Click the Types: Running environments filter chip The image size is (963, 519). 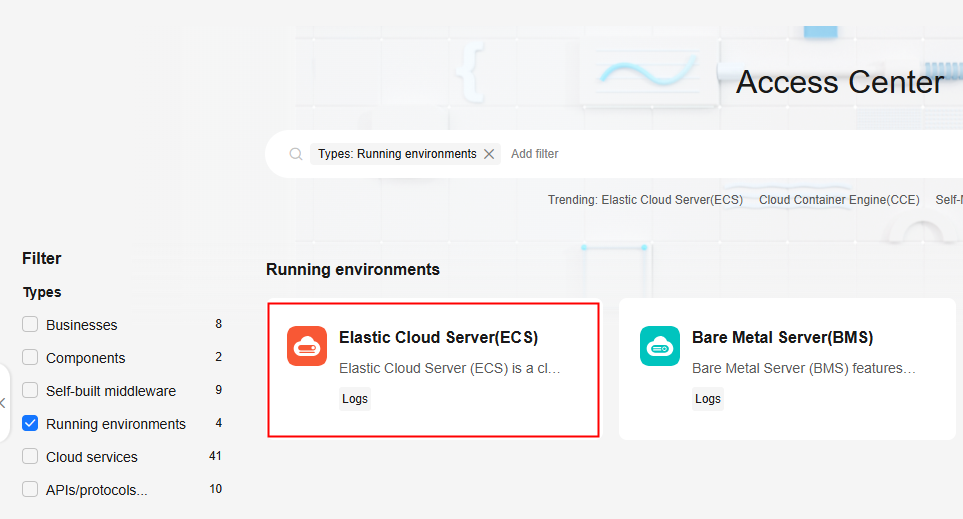tap(396, 154)
